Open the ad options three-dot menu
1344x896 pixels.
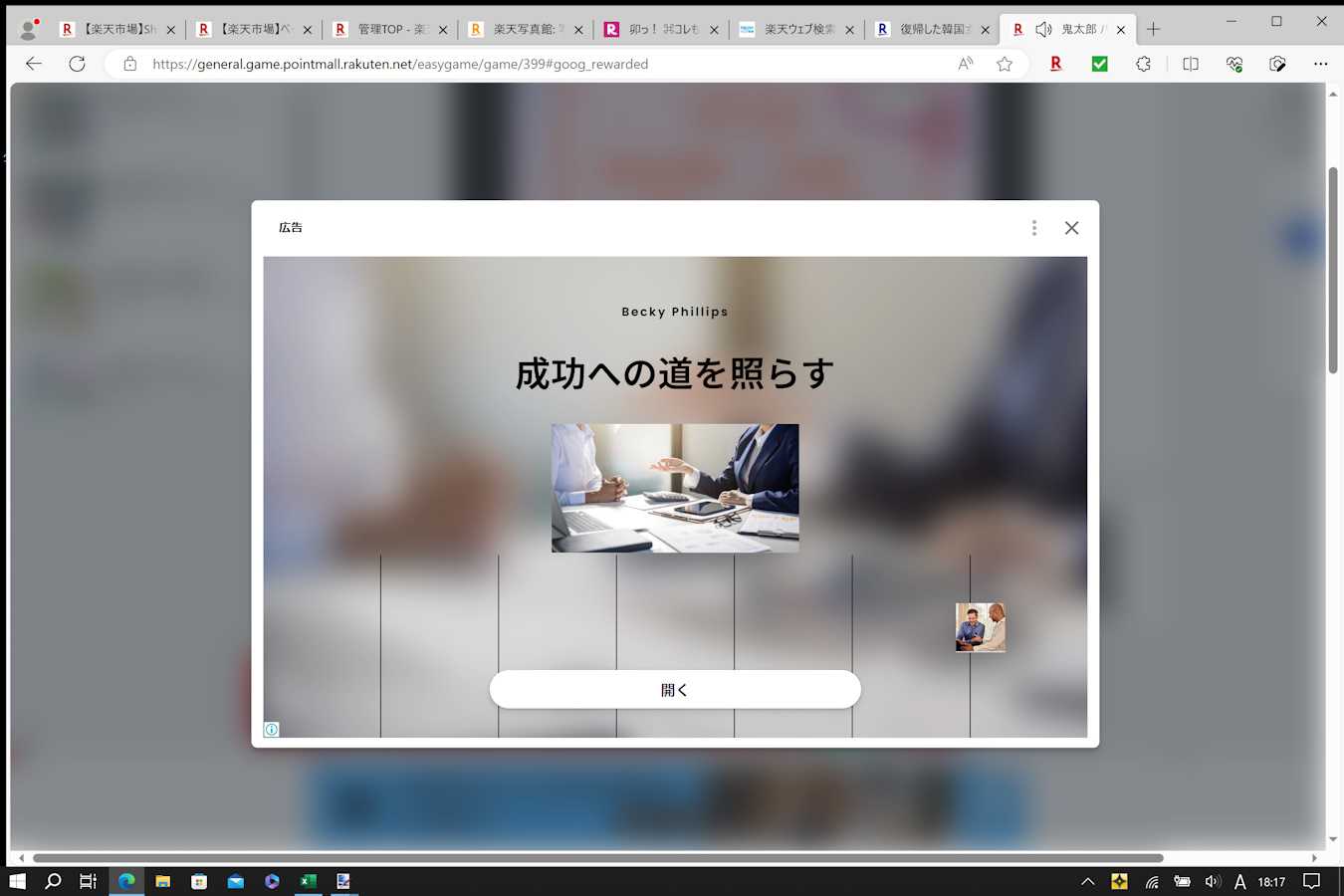[x=1034, y=228]
